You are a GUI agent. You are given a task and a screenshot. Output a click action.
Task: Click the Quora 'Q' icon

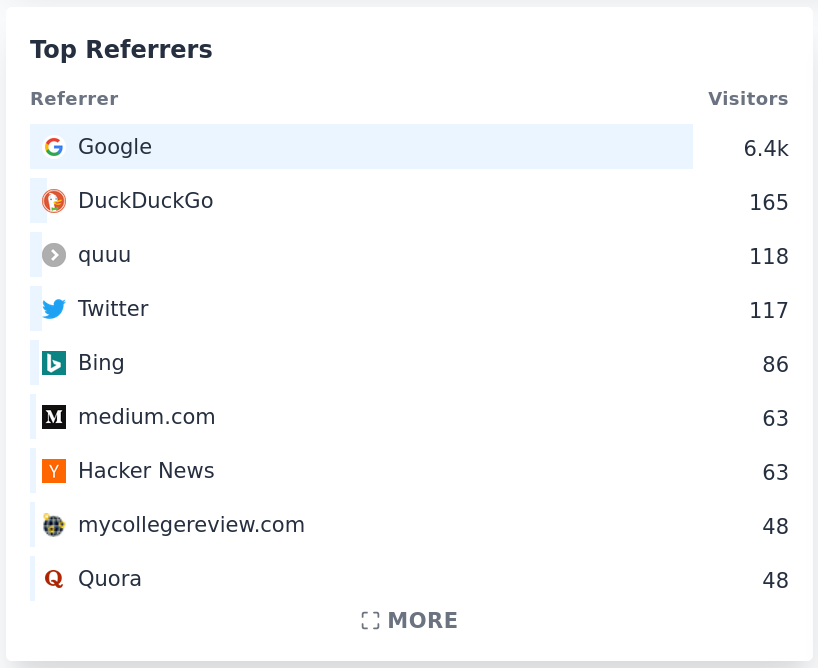click(54, 579)
